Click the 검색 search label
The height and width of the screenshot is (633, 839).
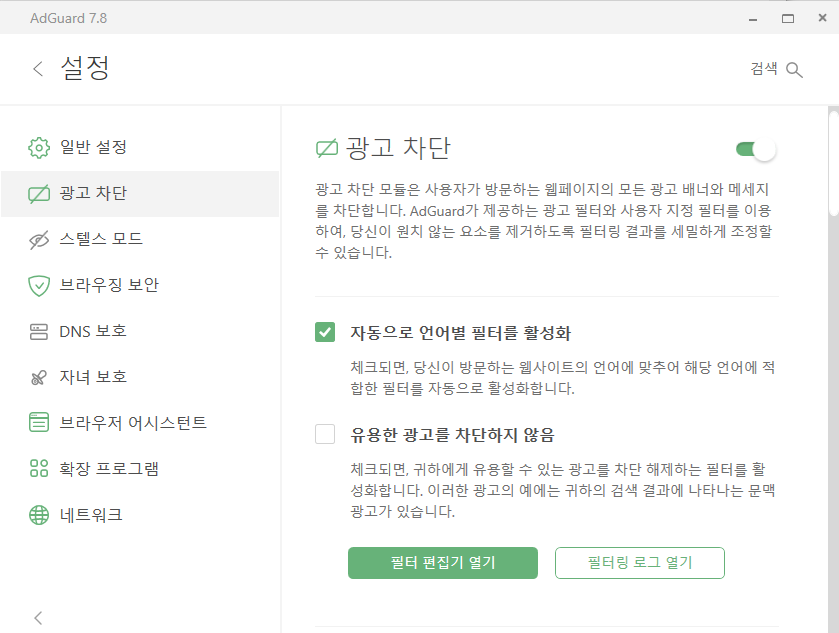click(x=764, y=68)
